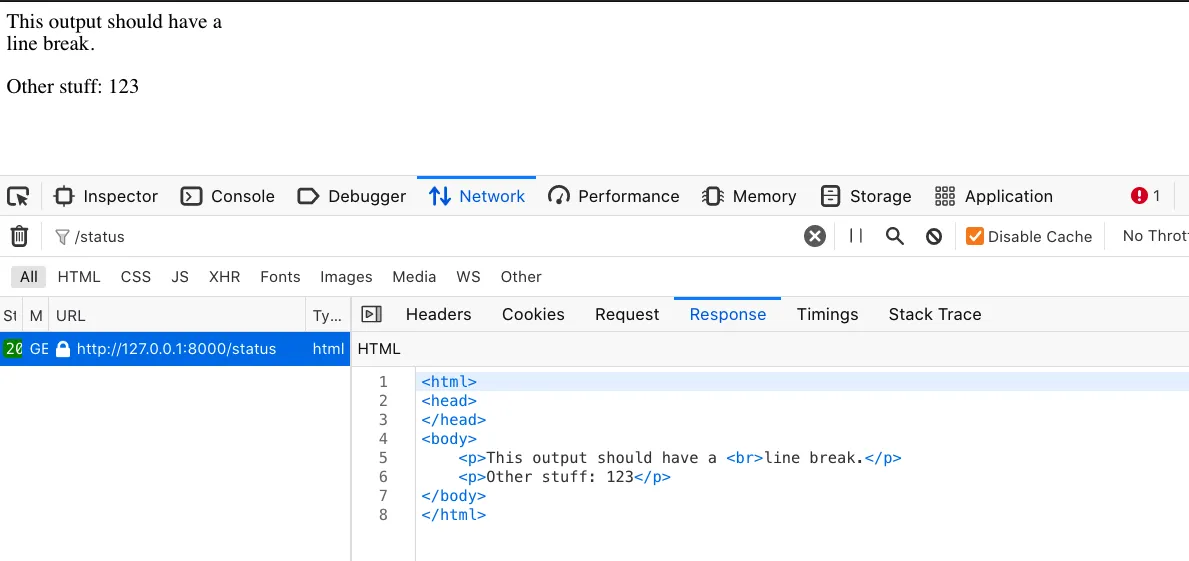Activate the element picker icon
The height and width of the screenshot is (561, 1189).
tap(18, 196)
